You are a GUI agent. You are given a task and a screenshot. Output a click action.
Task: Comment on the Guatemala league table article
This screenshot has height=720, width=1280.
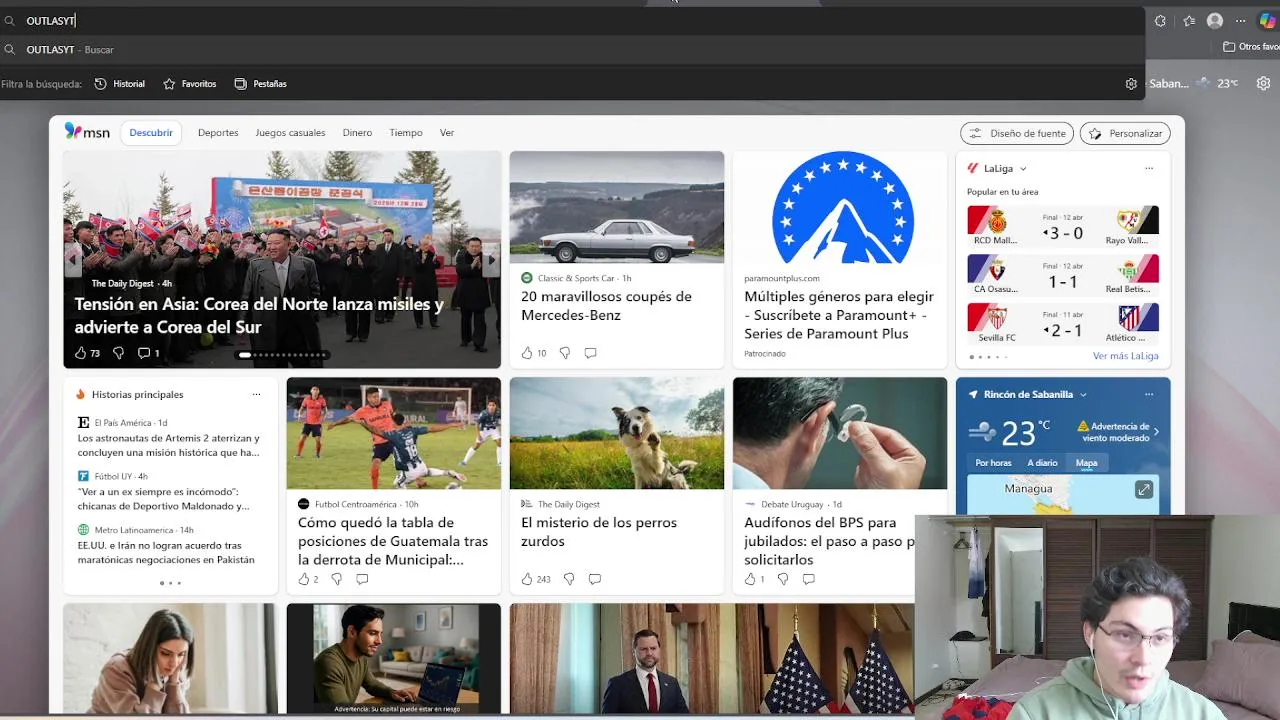tap(362, 579)
